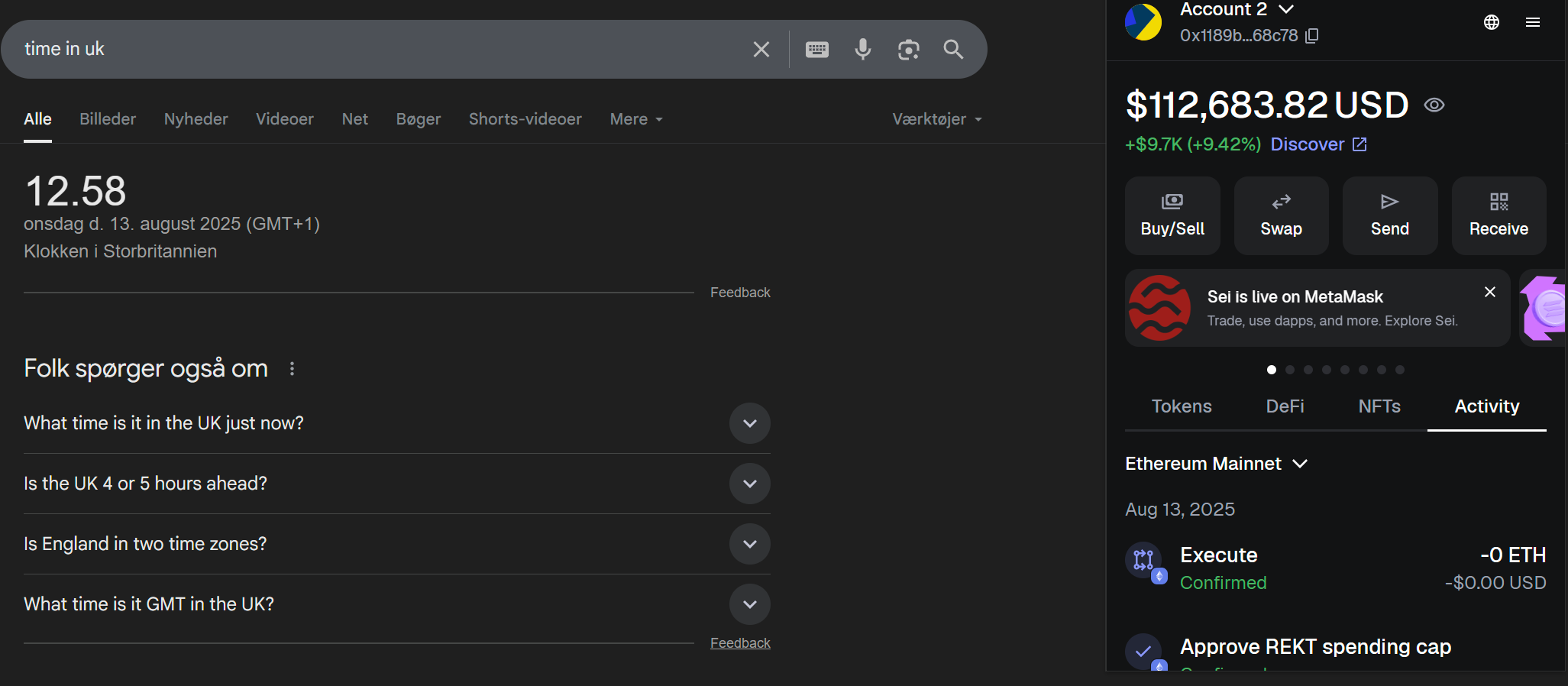Start voice search with the microphone

862,50
